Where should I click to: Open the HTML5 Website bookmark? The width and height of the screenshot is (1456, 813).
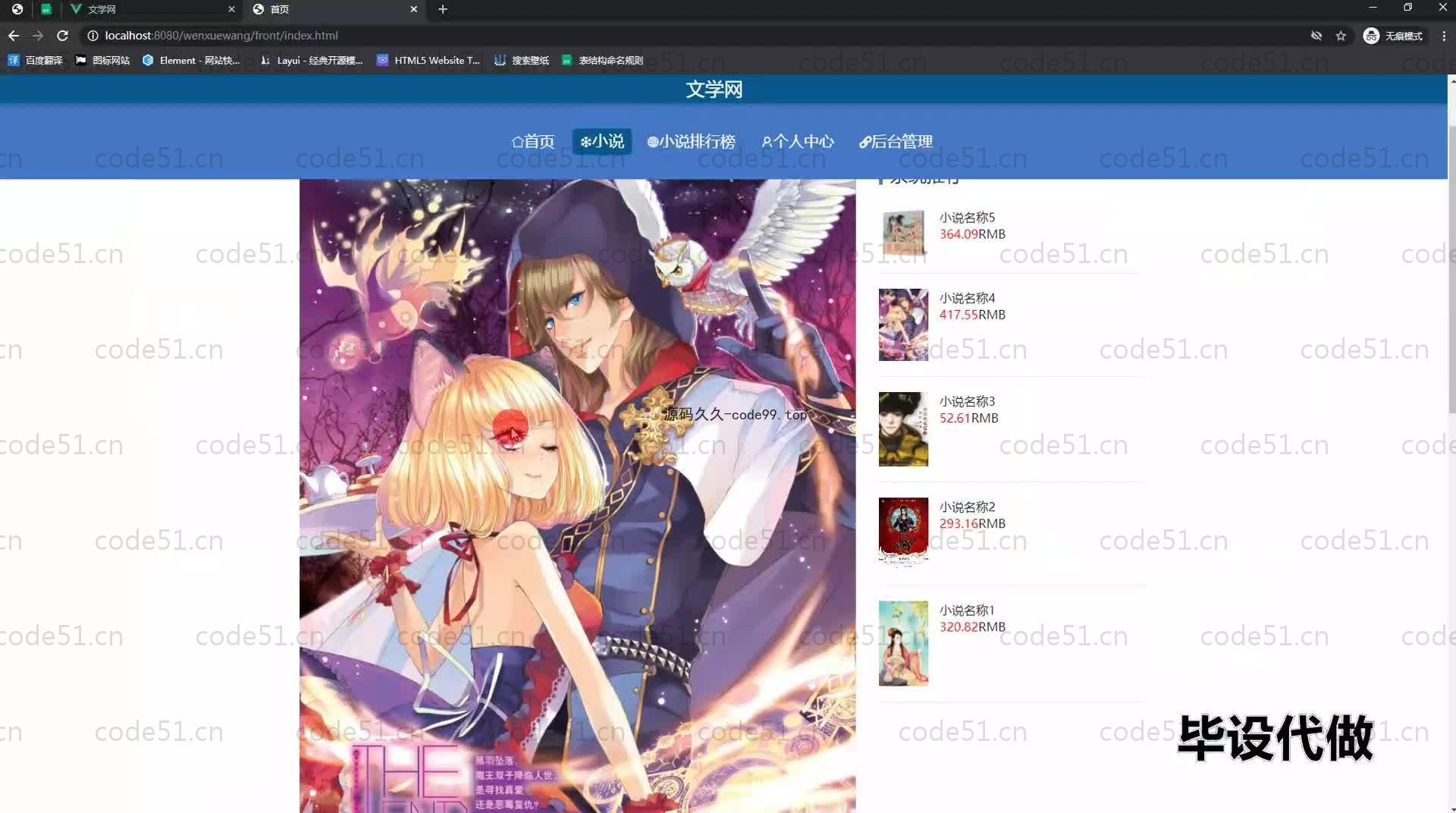(428, 60)
